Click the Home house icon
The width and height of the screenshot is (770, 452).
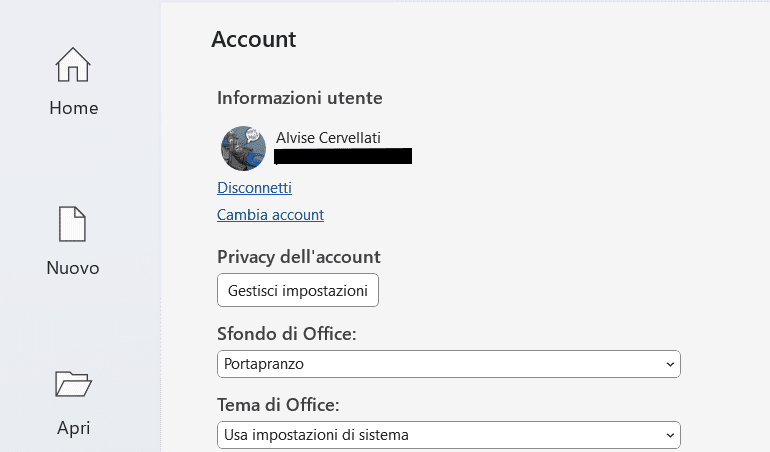pyautogui.click(x=73, y=65)
